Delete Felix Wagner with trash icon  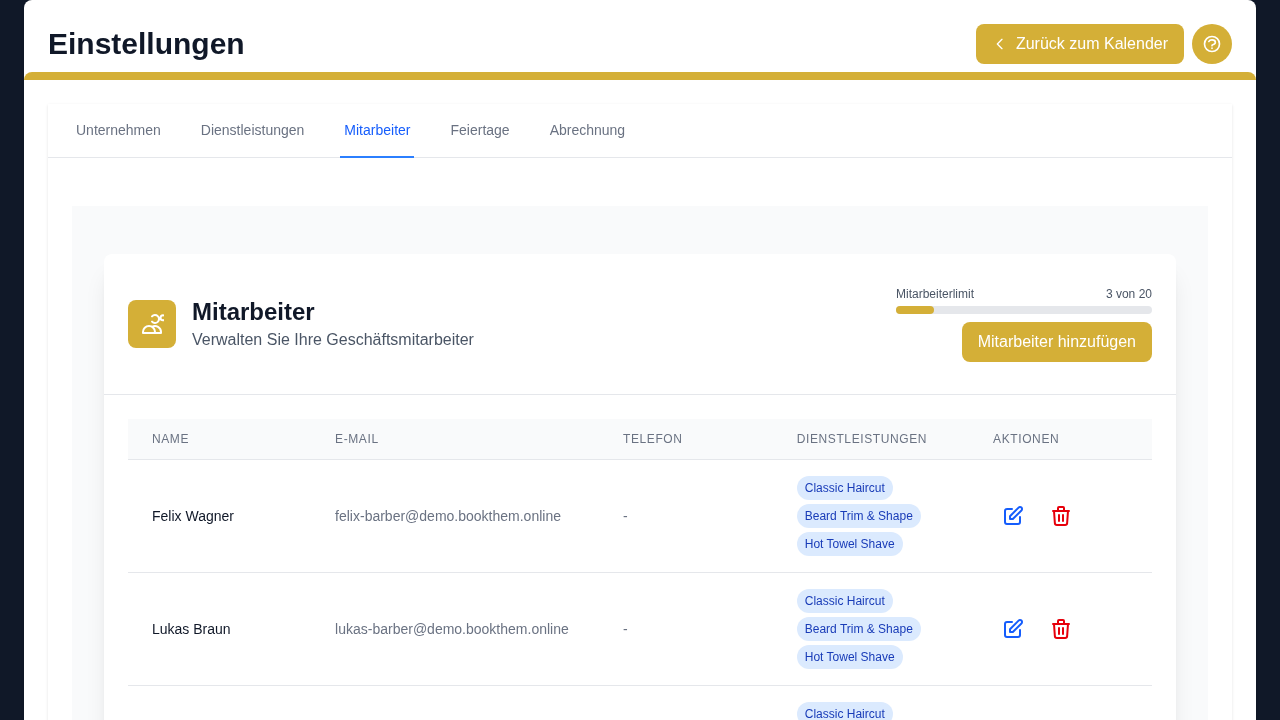(x=1061, y=516)
